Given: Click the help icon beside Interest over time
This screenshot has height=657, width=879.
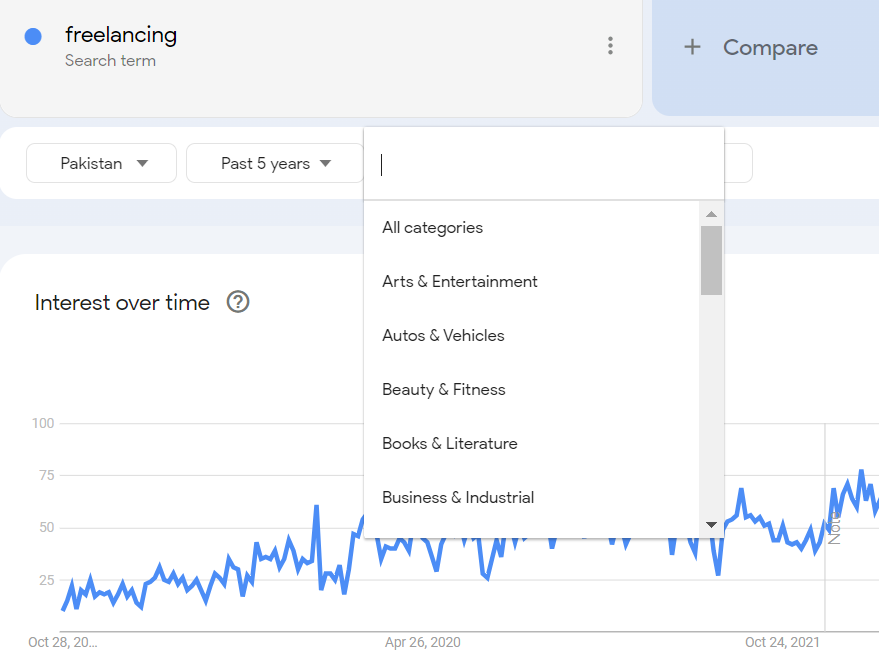Looking at the screenshot, I should tap(238, 302).
